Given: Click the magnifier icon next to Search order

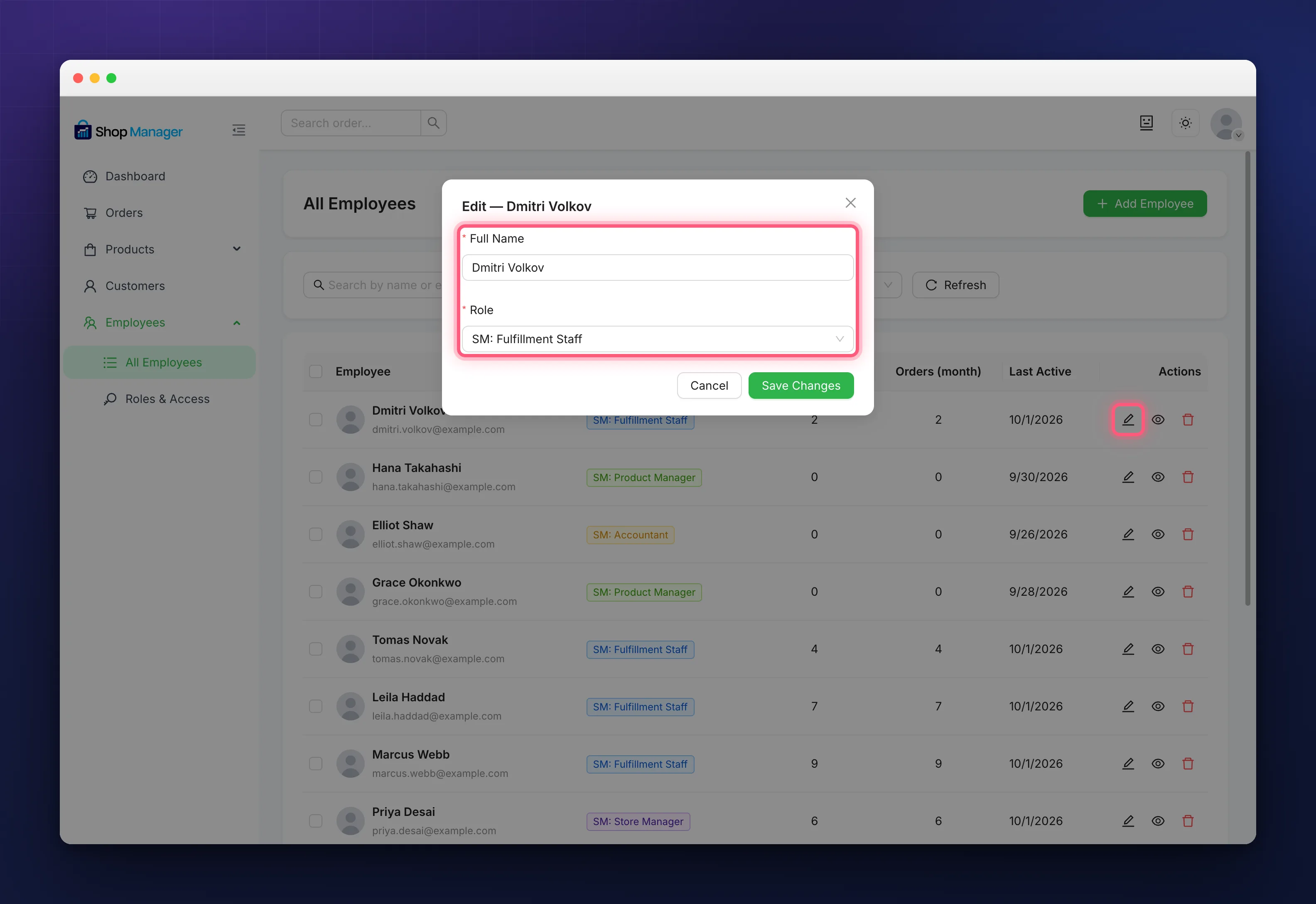Looking at the screenshot, I should pos(433,123).
